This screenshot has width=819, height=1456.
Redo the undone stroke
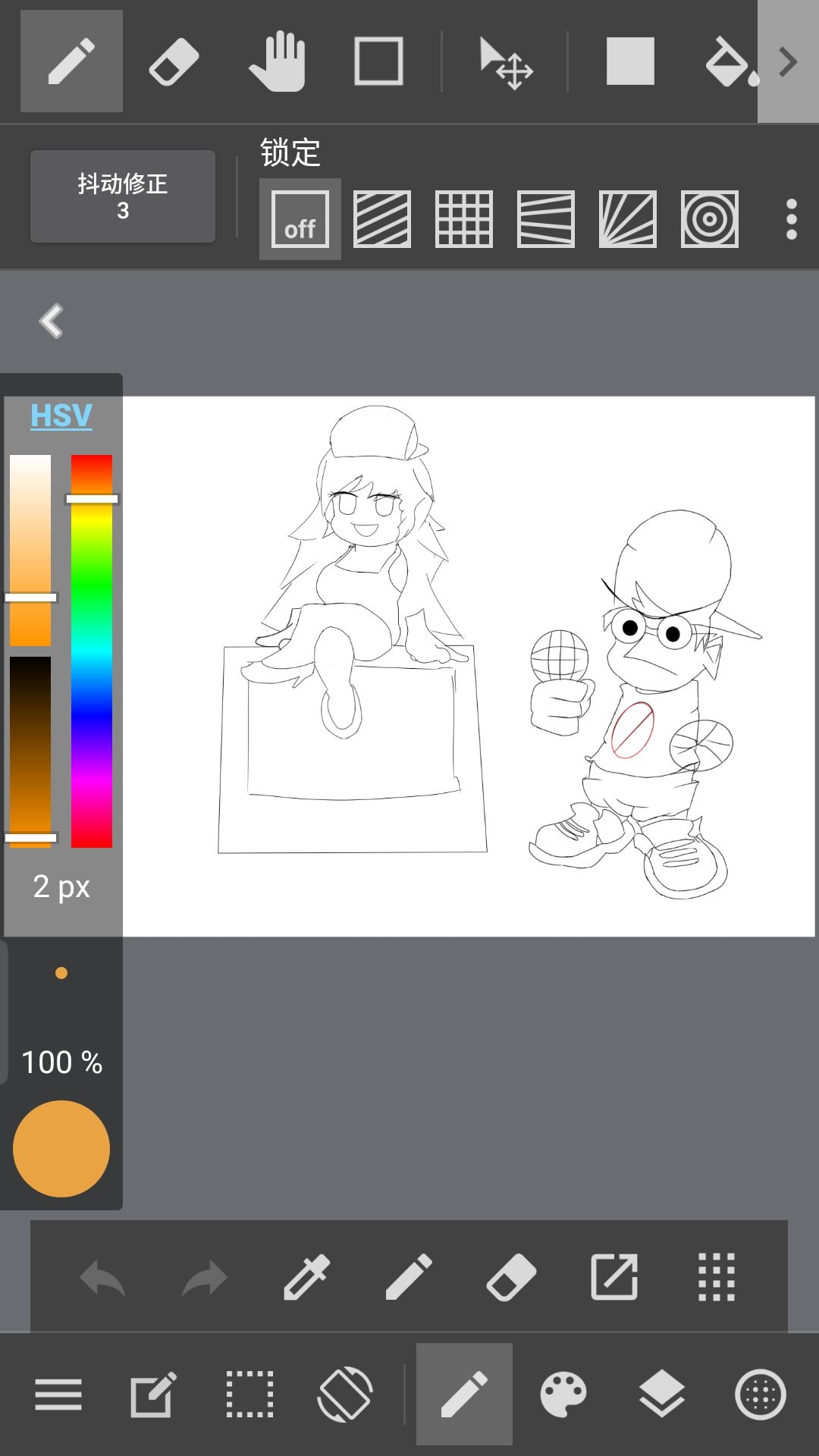pyautogui.click(x=205, y=1279)
